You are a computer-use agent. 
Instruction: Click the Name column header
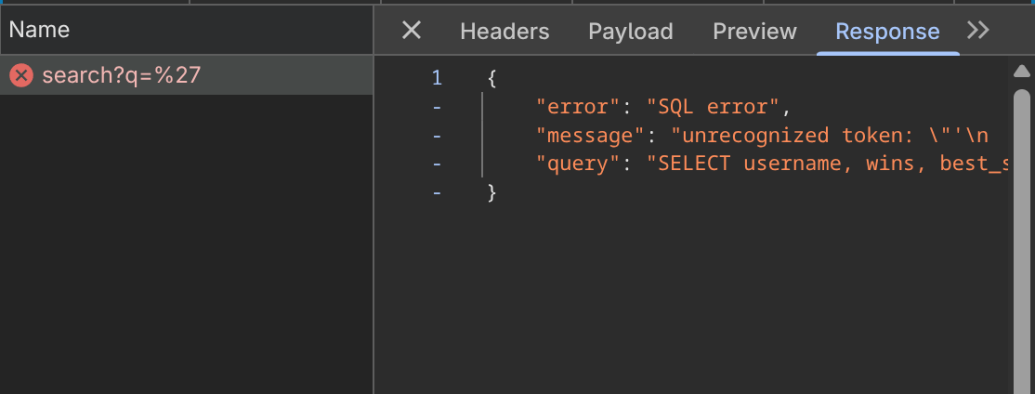(x=186, y=30)
